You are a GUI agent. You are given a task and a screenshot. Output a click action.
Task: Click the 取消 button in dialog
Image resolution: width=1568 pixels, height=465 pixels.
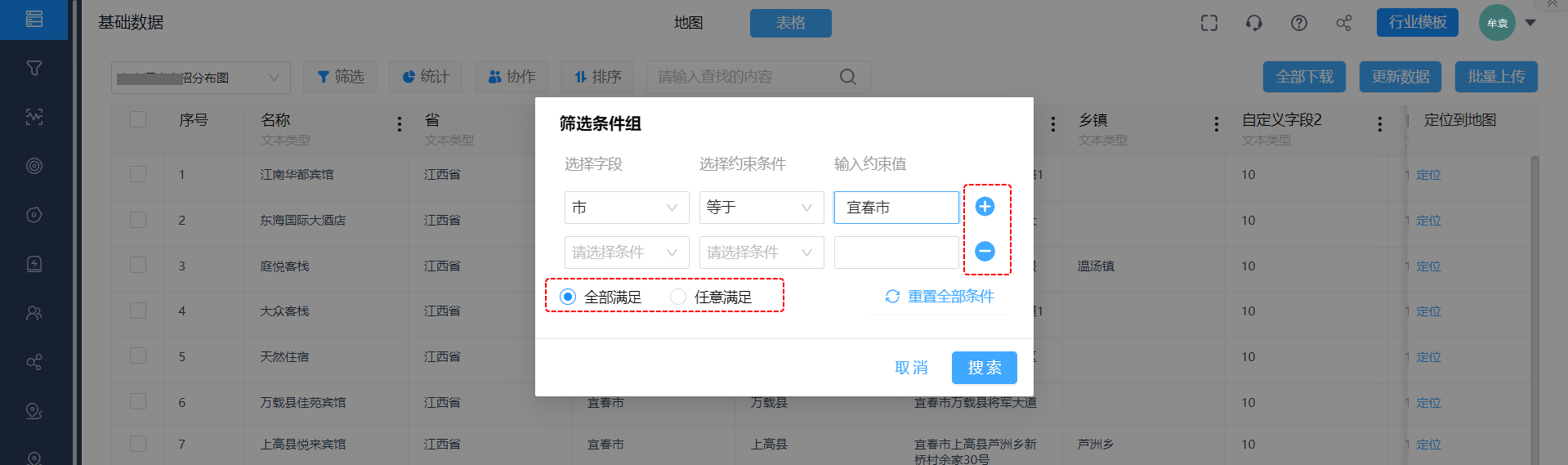(x=911, y=368)
